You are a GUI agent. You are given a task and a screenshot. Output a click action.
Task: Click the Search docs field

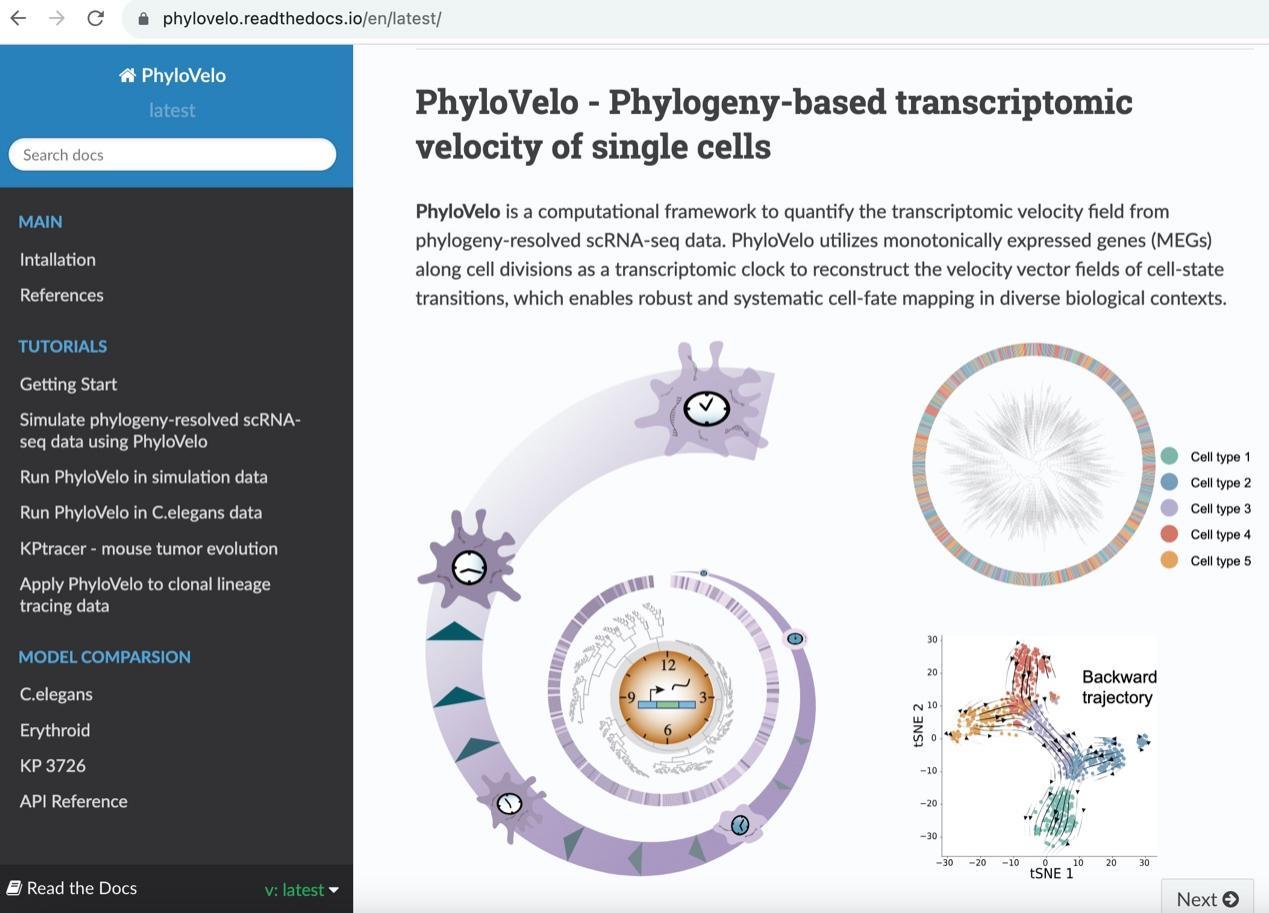[172, 155]
